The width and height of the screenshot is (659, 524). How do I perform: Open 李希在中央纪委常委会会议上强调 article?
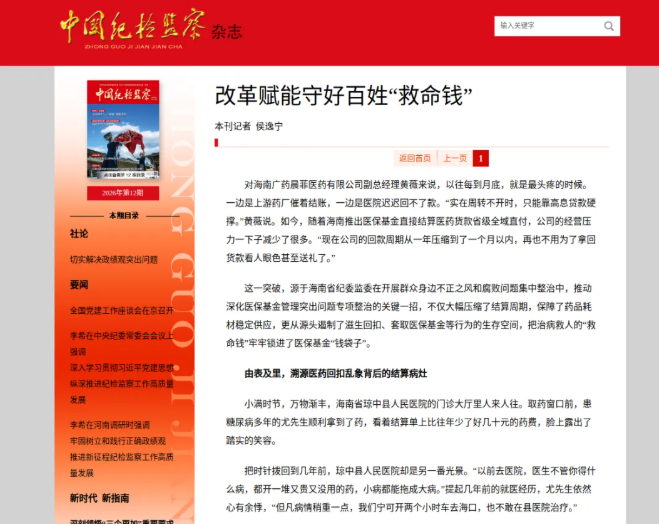pos(121,343)
